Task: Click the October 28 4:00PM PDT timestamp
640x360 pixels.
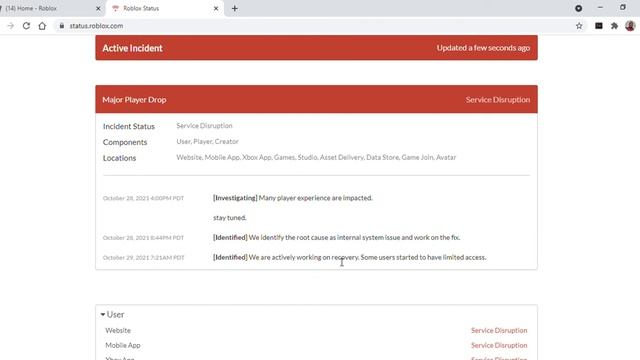Action: 143,198
